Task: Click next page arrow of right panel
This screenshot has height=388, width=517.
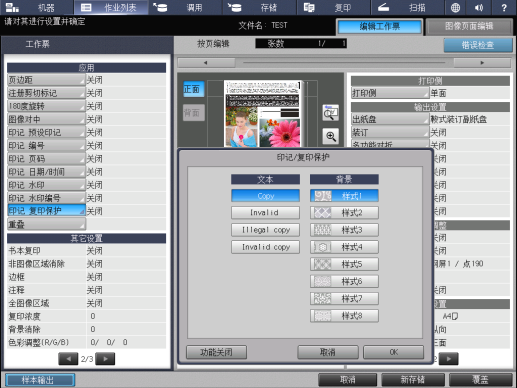Action: 449,359
